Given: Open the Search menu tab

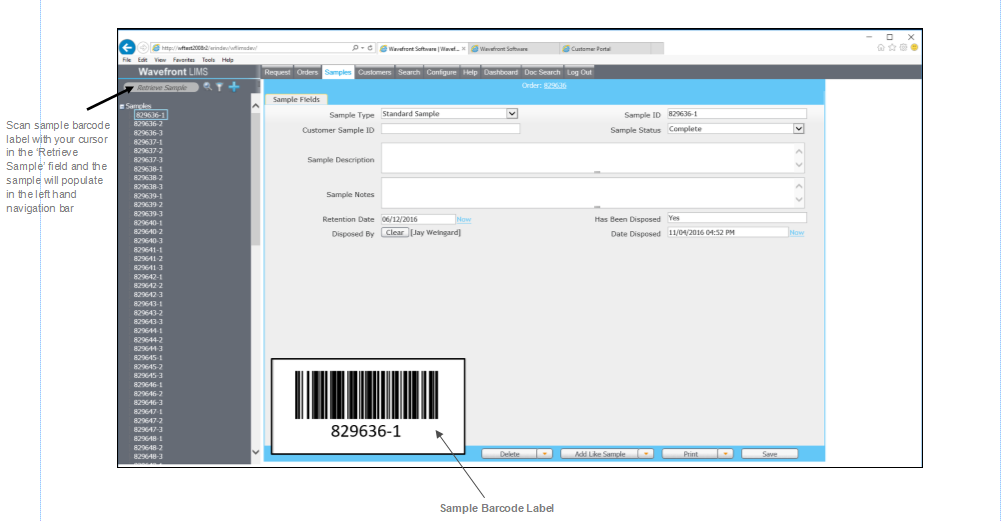Looking at the screenshot, I should pos(409,72).
